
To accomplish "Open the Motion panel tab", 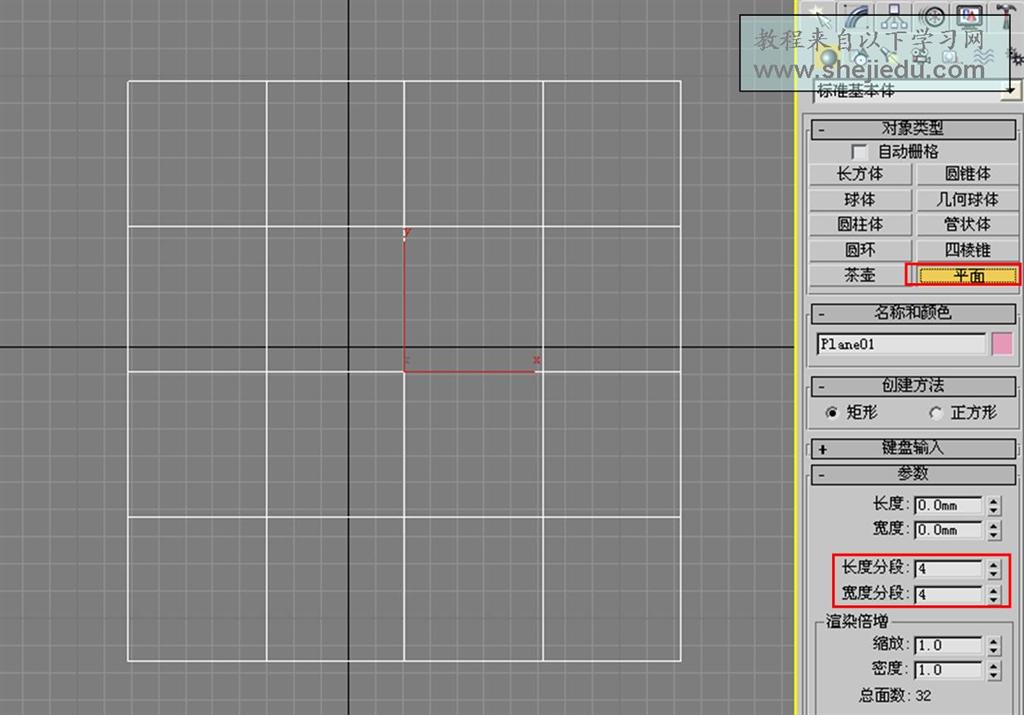I will click(932, 15).
